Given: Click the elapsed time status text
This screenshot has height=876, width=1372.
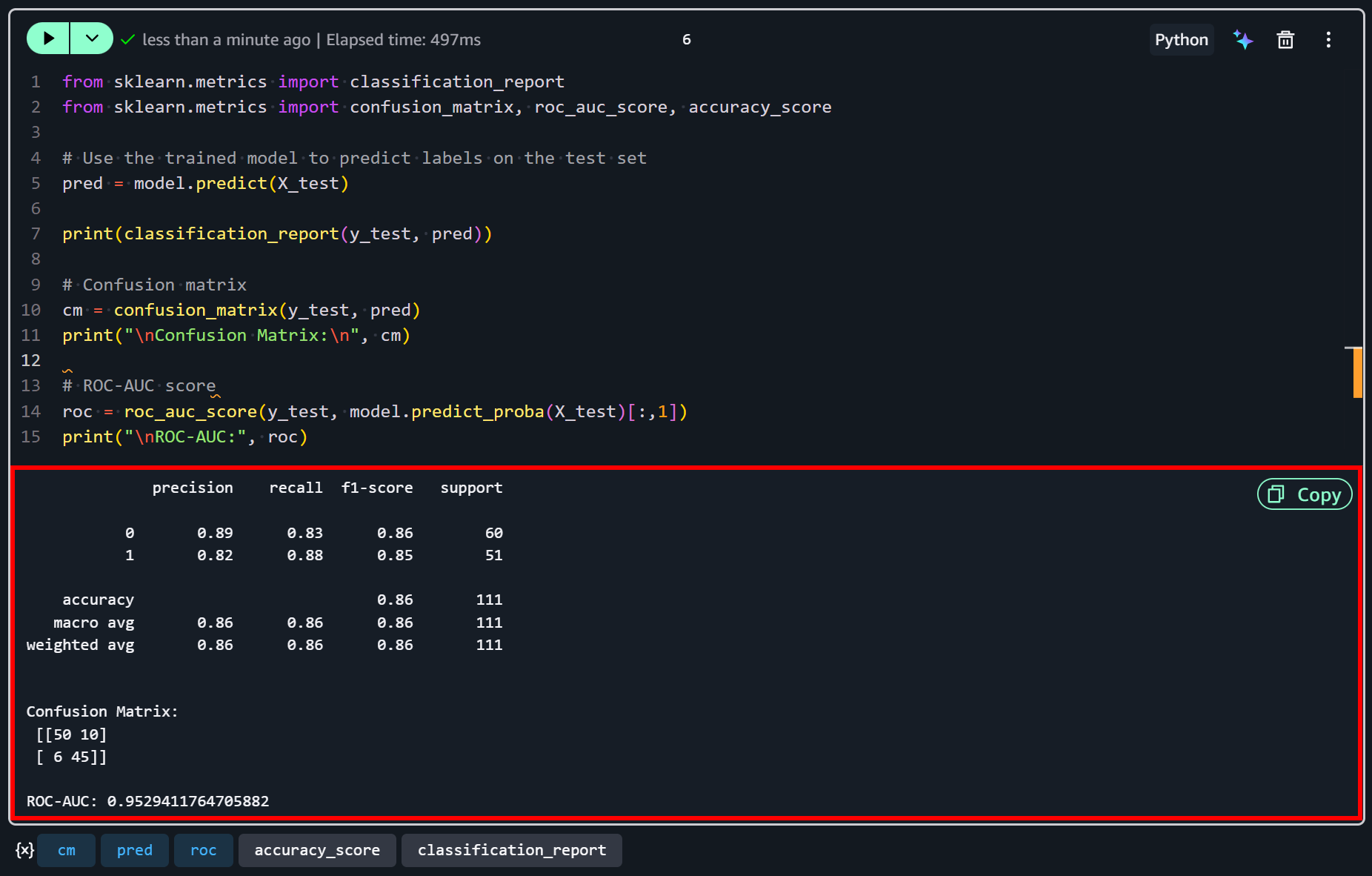Looking at the screenshot, I should coord(403,40).
